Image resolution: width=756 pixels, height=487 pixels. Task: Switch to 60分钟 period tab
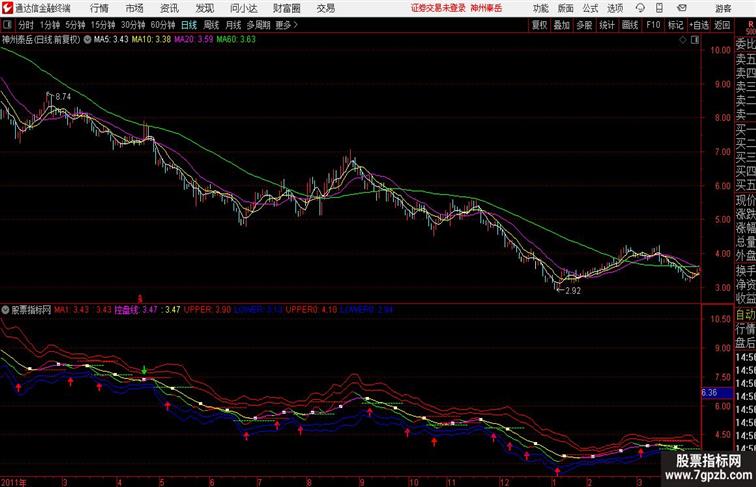coord(162,25)
